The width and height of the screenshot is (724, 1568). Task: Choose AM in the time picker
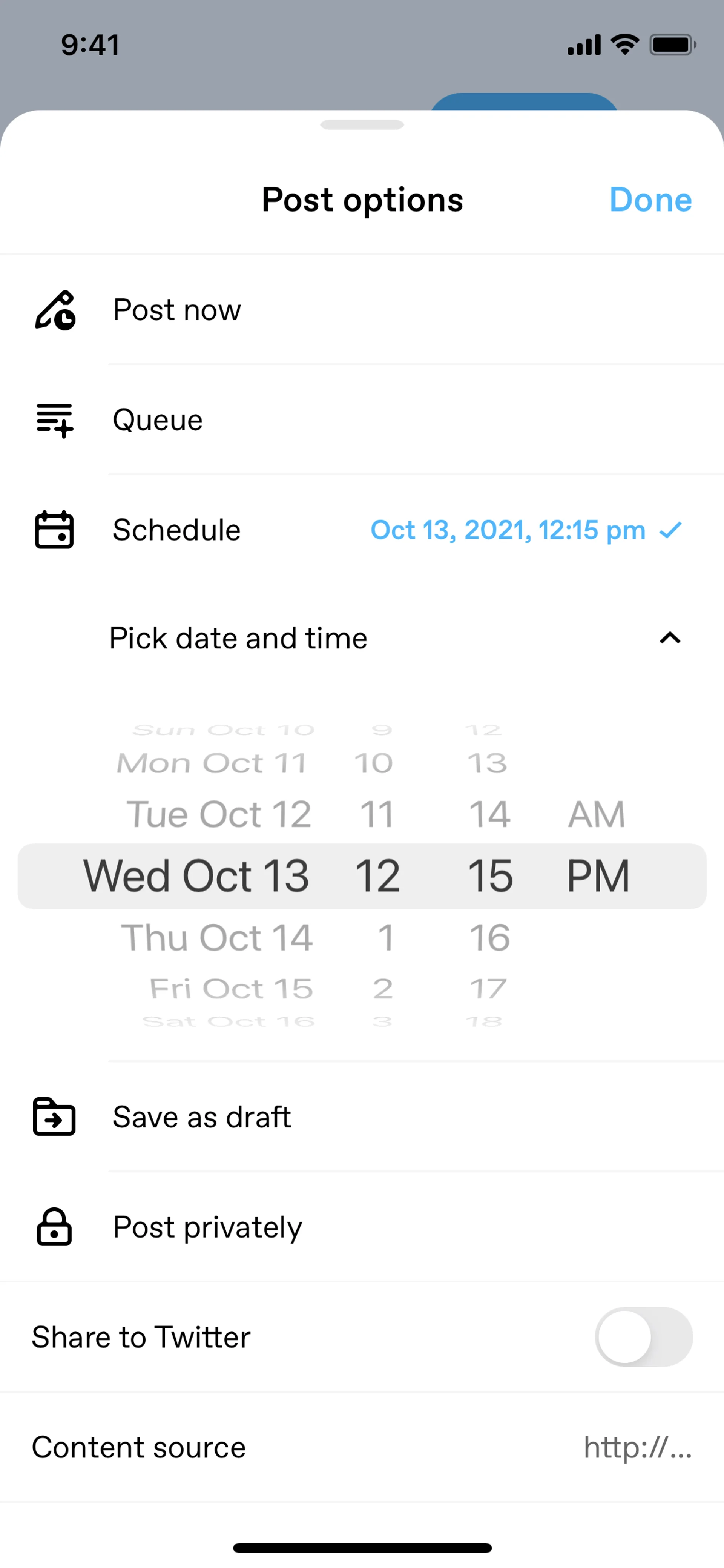coord(596,814)
